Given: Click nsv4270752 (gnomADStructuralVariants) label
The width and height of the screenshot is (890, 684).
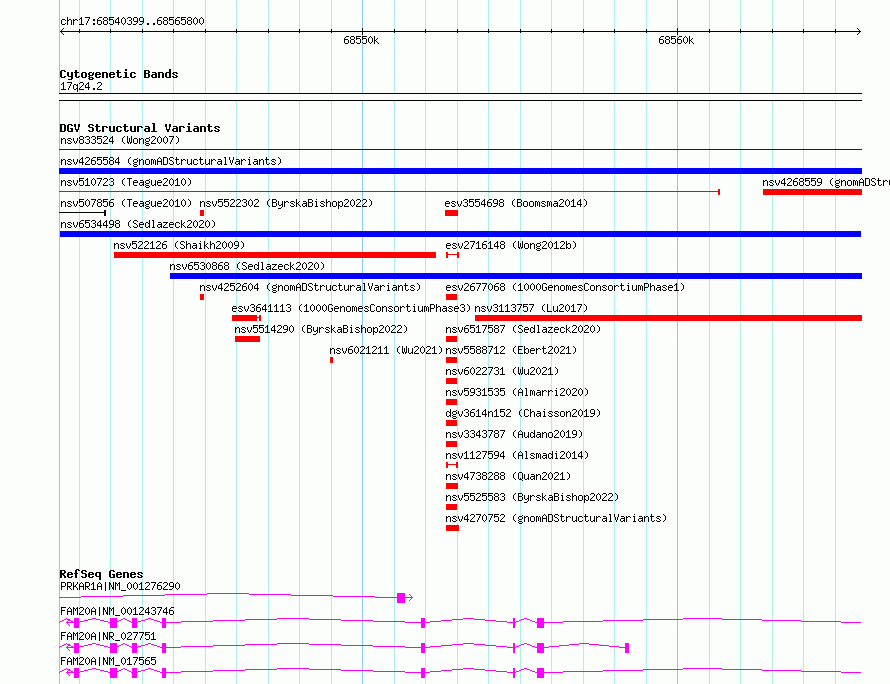Looking at the screenshot, I should 556,518.
